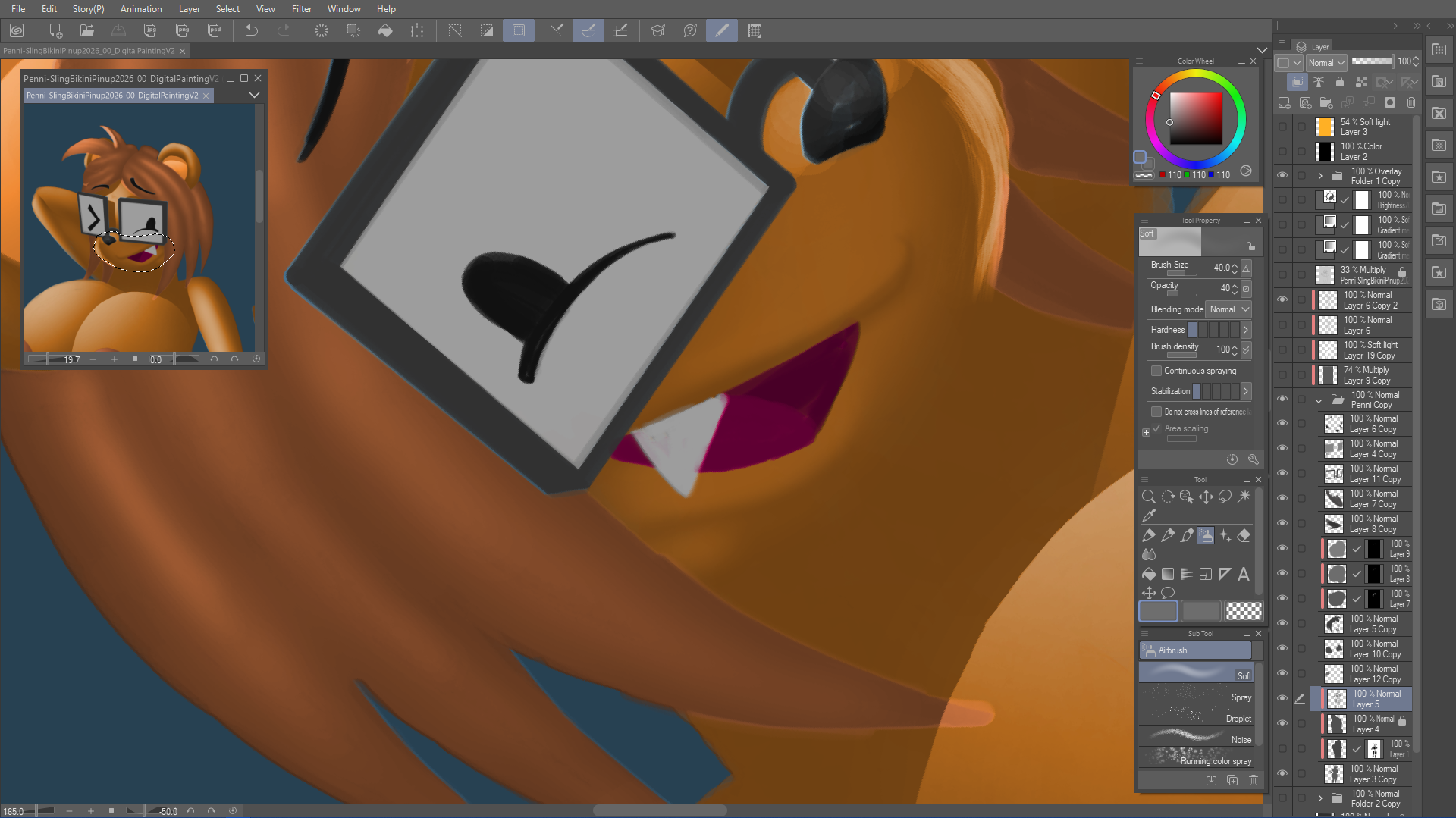Hide the Folder 1 Copy layer folder

(x=1282, y=175)
